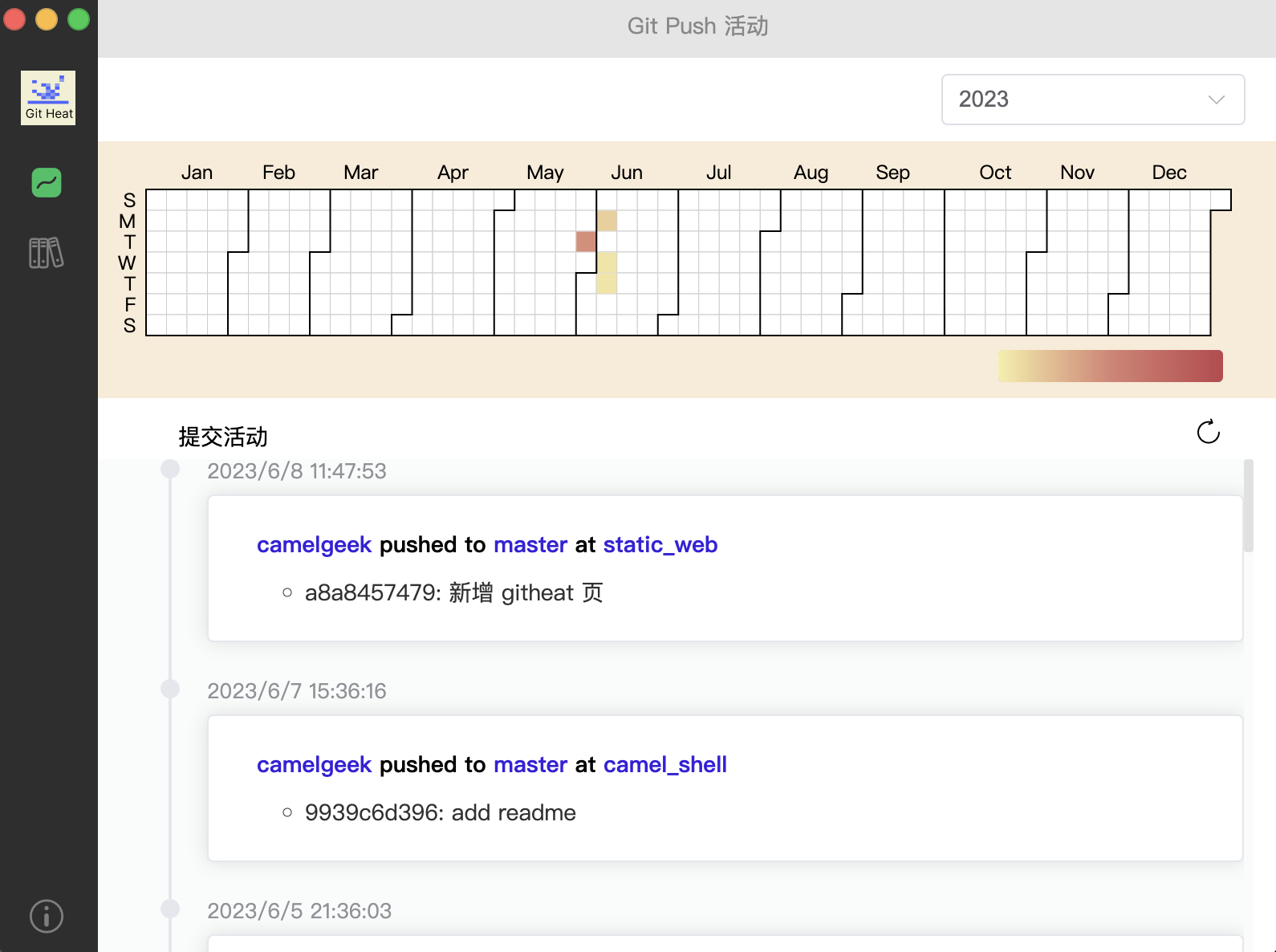Screen dimensions: 1276x952
Task: Click the timeline dot for 2023/6/8
Action: click(170, 469)
